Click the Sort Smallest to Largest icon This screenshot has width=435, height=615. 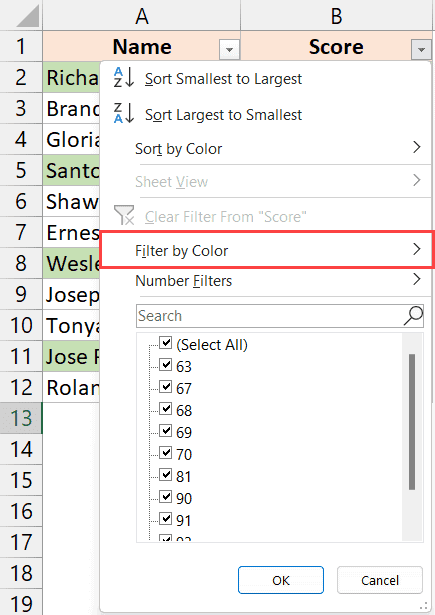coord(124,78)
